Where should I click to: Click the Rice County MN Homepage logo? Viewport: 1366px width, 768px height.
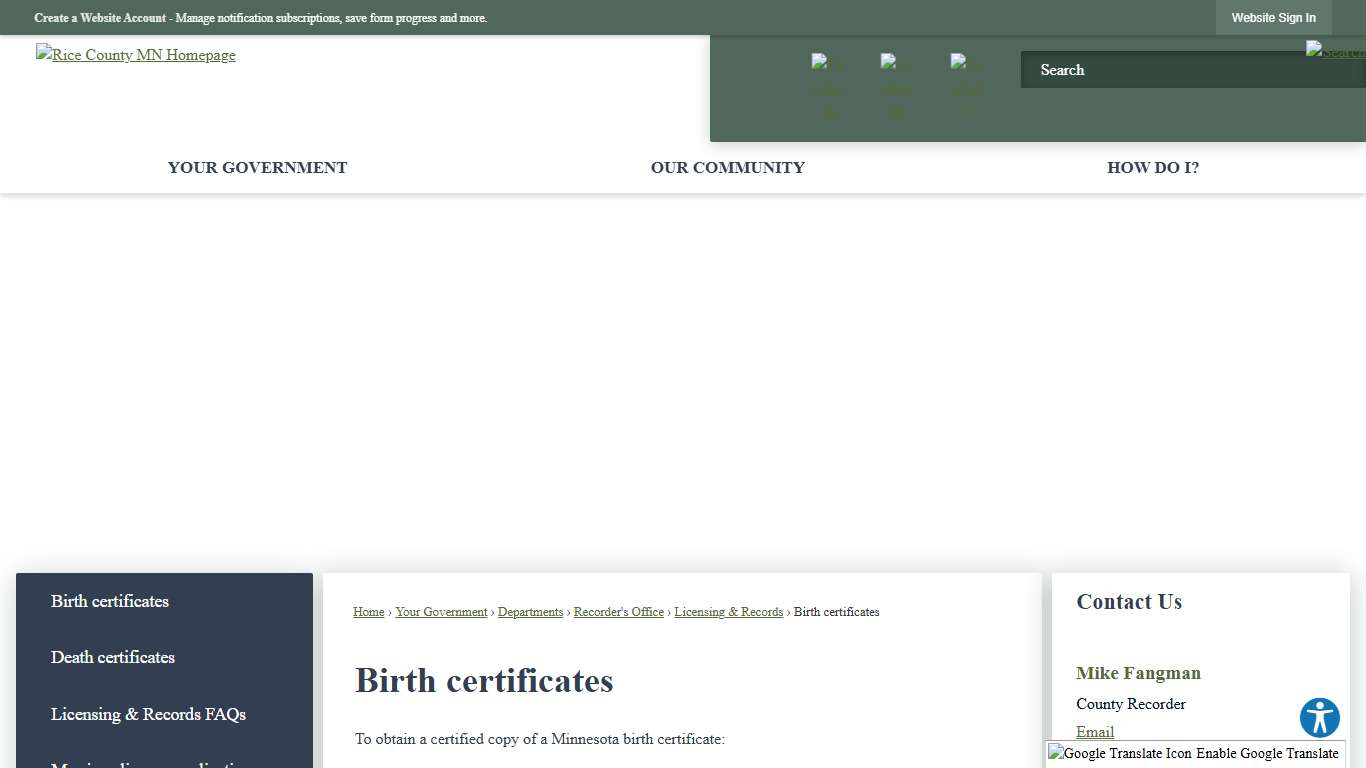tap(135, 55)
